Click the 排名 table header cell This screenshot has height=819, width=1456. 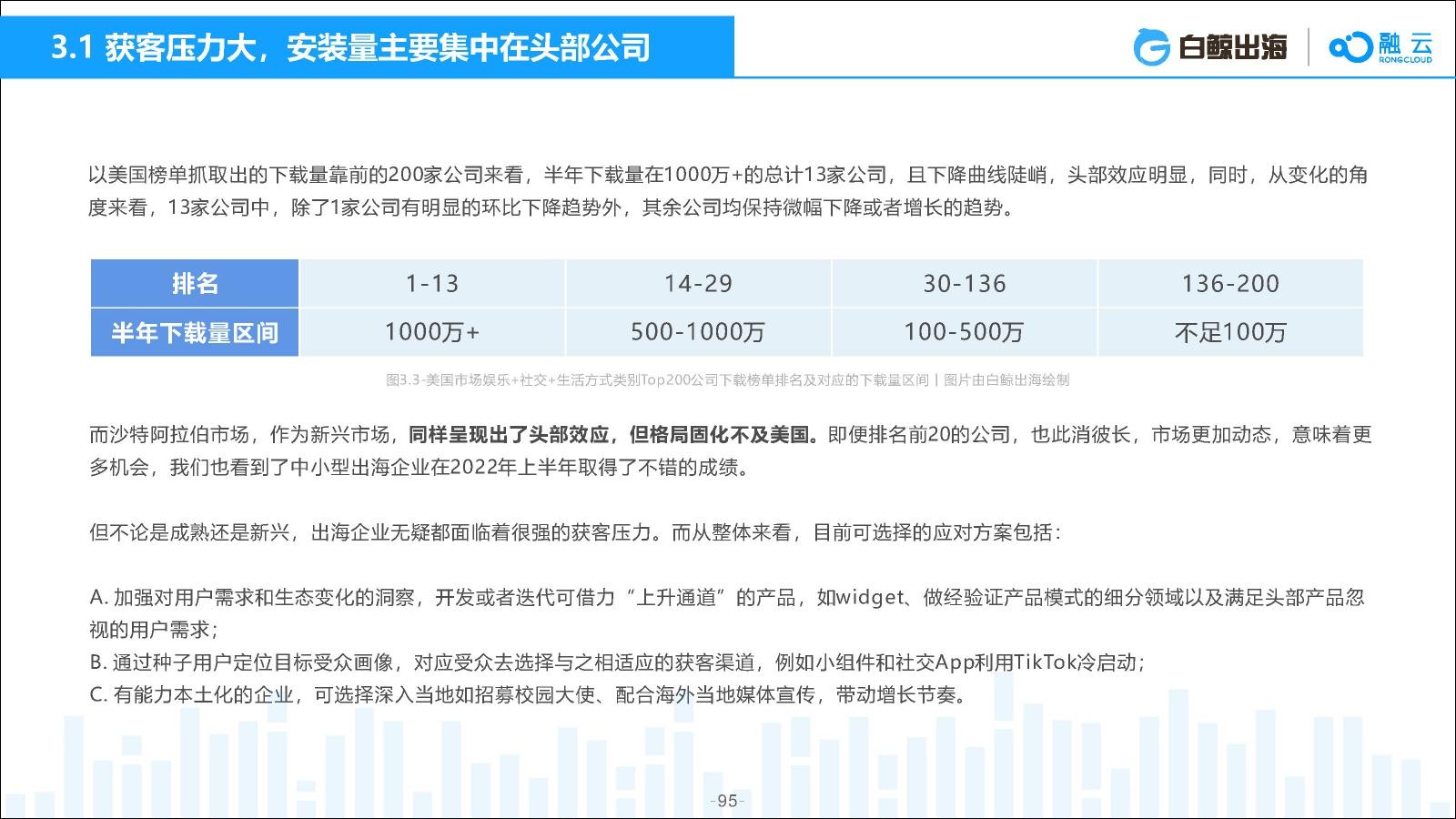195,283
